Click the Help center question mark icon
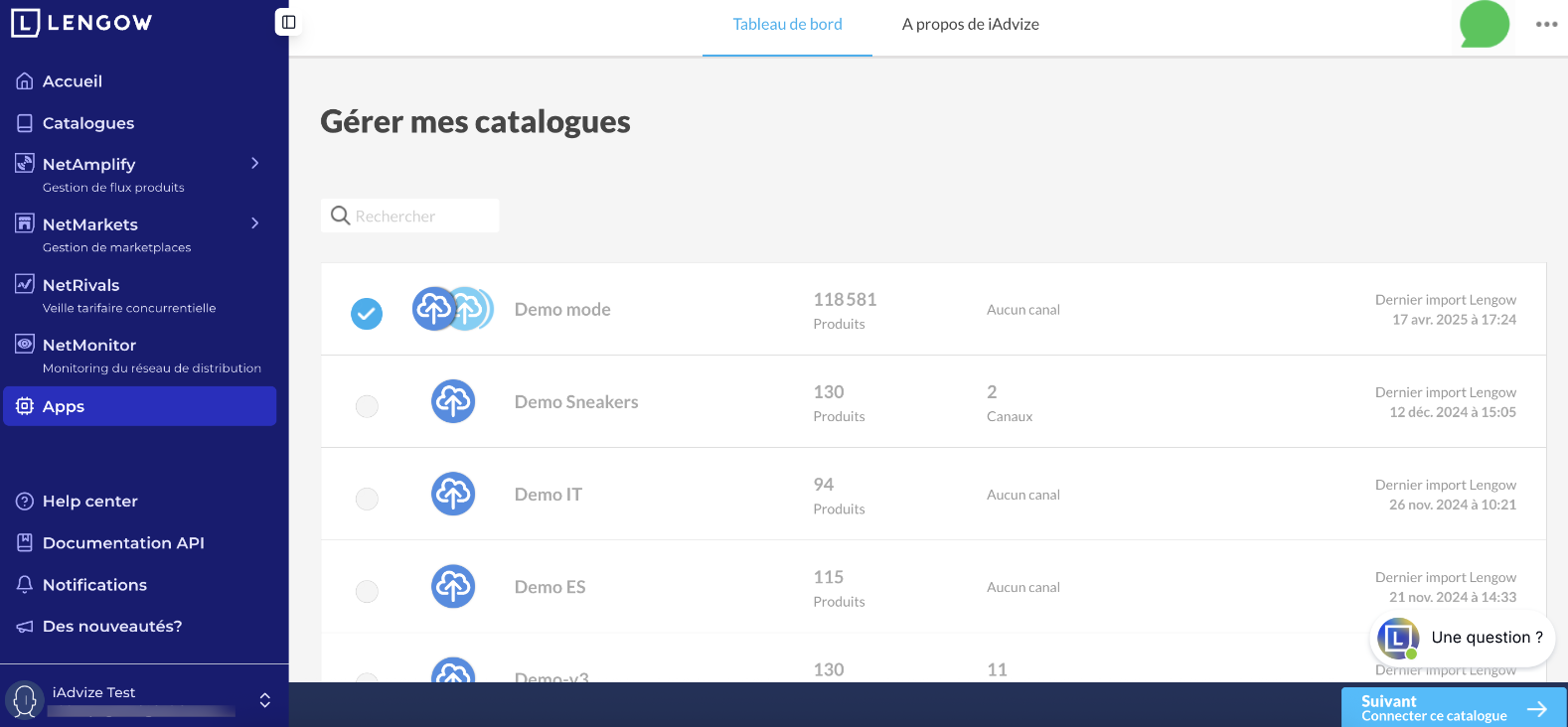This screenshot has height=727, width=1568. pyautogui.click(x=25, y=502)
